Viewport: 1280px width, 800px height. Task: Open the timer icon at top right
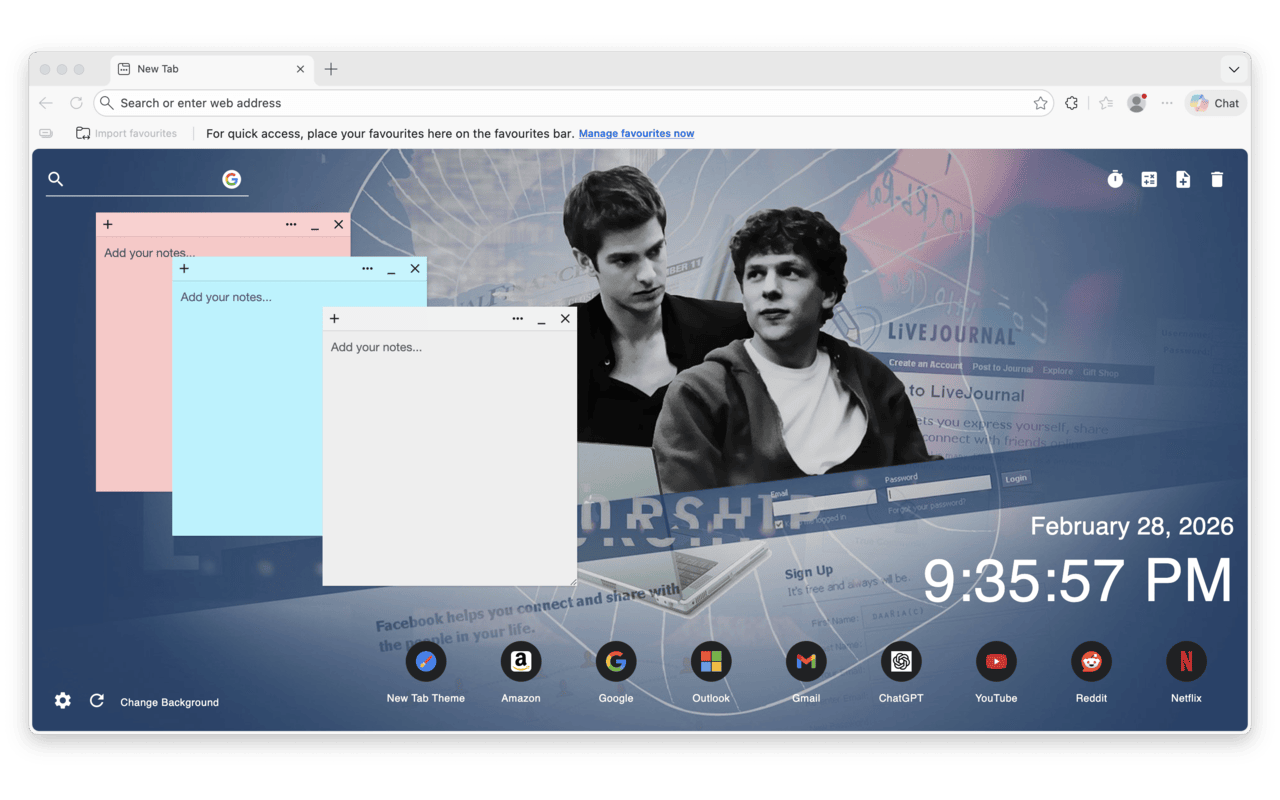(x=1115, y=179)
